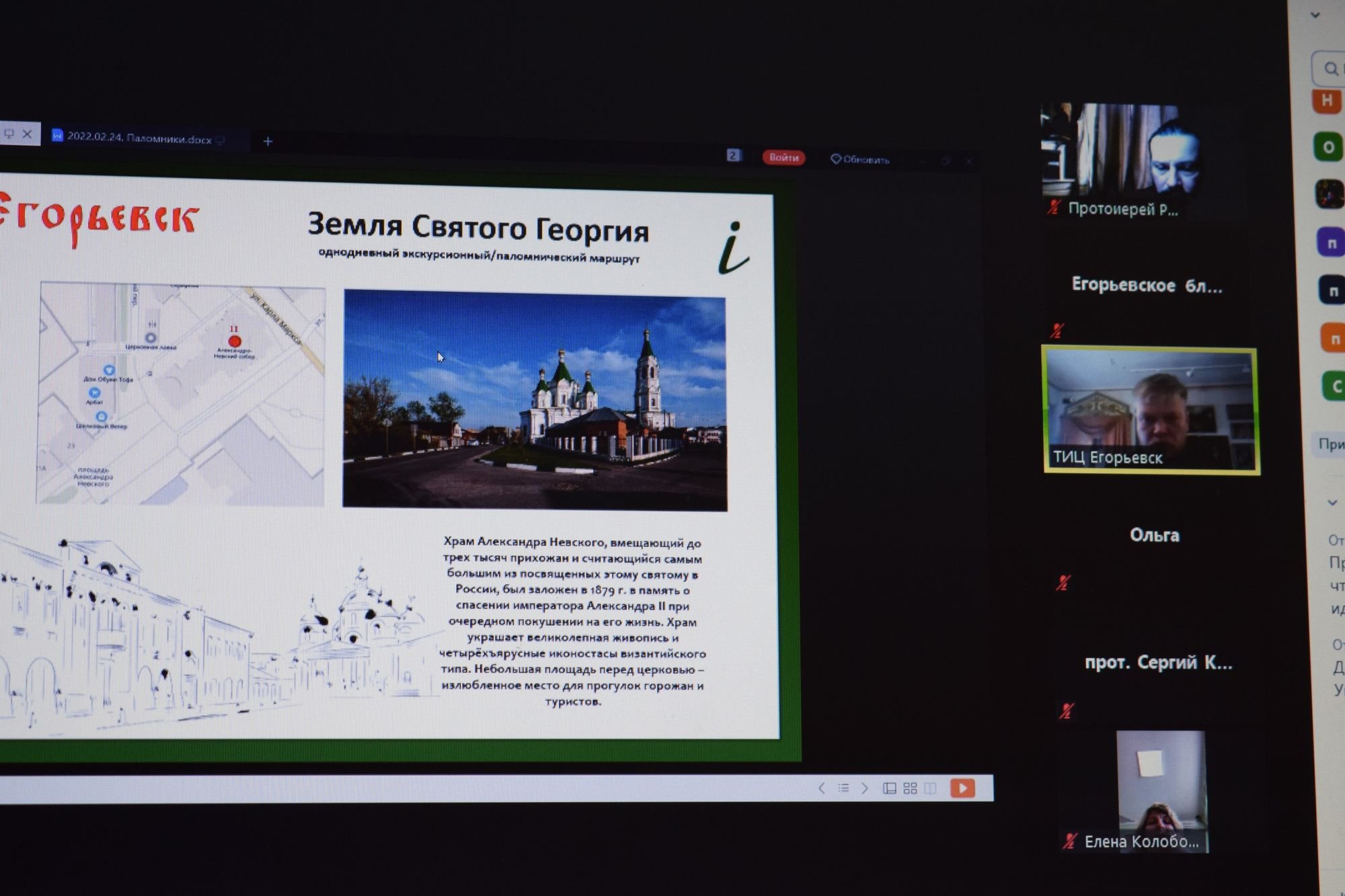Collapse participants panel top chevron
The width and height of the screenshot is (1345, 896).
(1315, 15)
